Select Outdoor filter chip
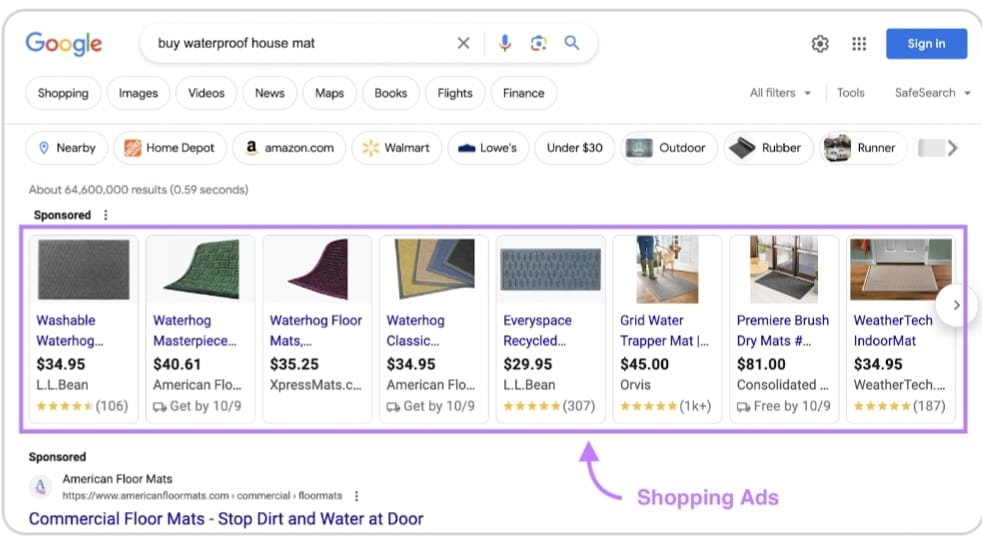 [x=669, y=148]
